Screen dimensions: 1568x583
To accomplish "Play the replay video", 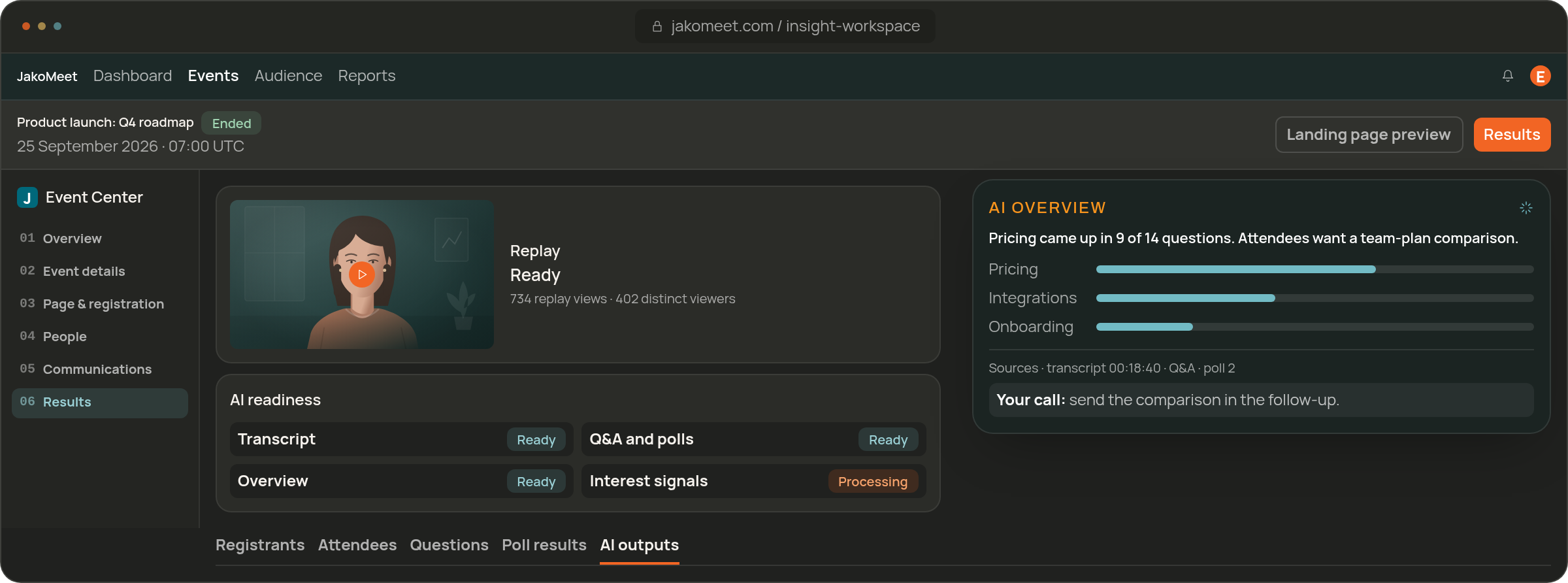I will point(362,275).
